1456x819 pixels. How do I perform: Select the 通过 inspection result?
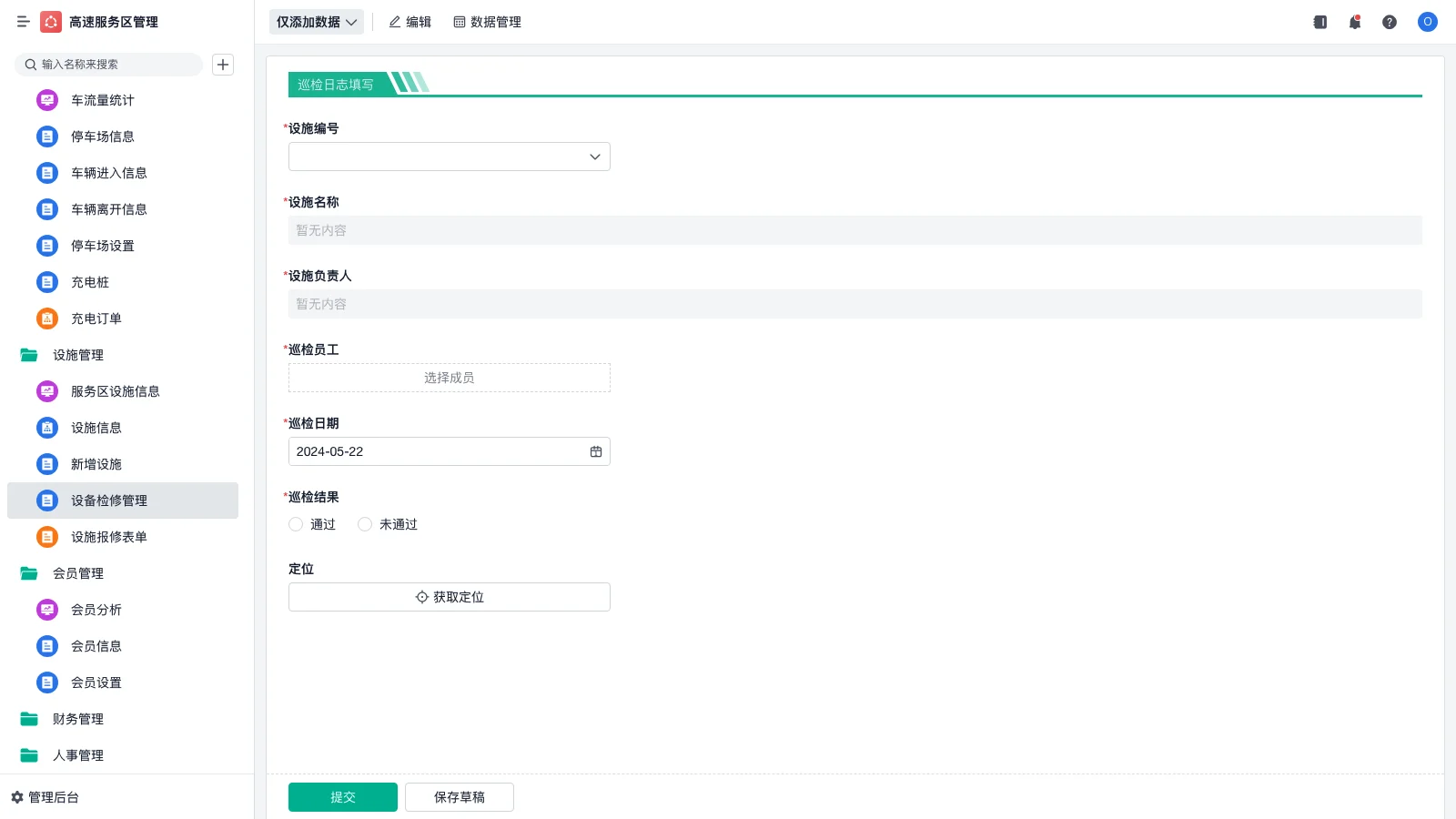pos(296,524)
